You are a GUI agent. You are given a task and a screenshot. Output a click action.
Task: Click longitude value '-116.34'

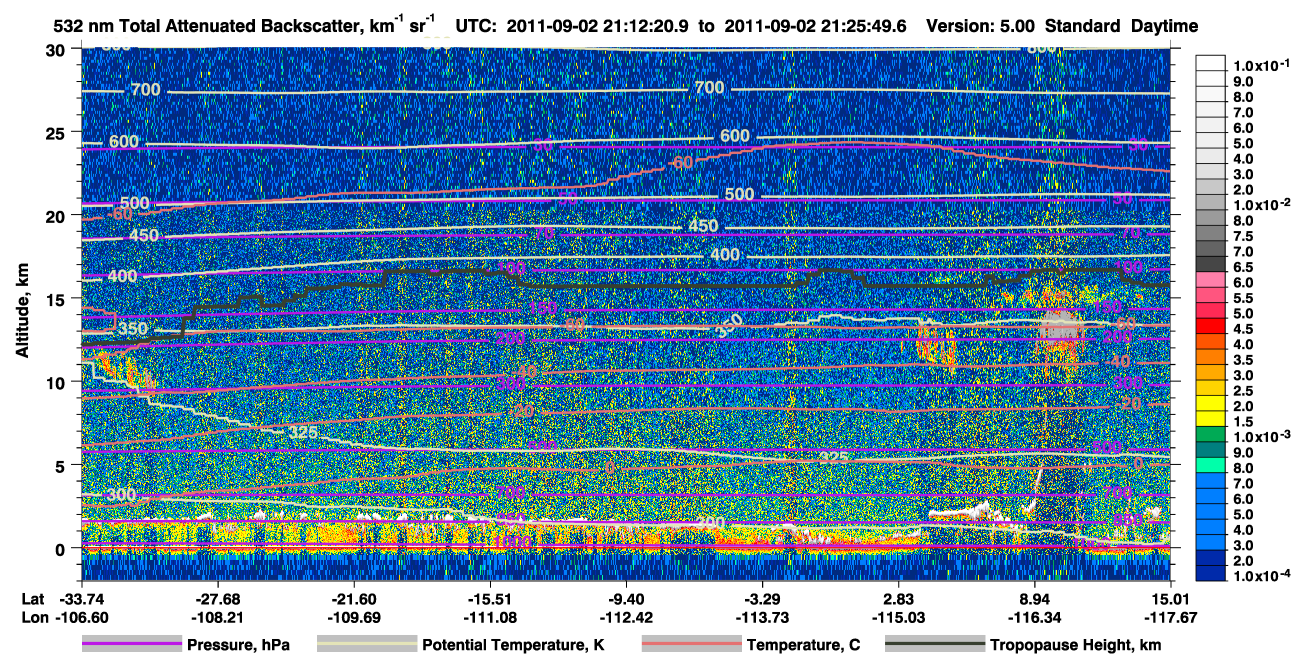(x=1034, y=617)
